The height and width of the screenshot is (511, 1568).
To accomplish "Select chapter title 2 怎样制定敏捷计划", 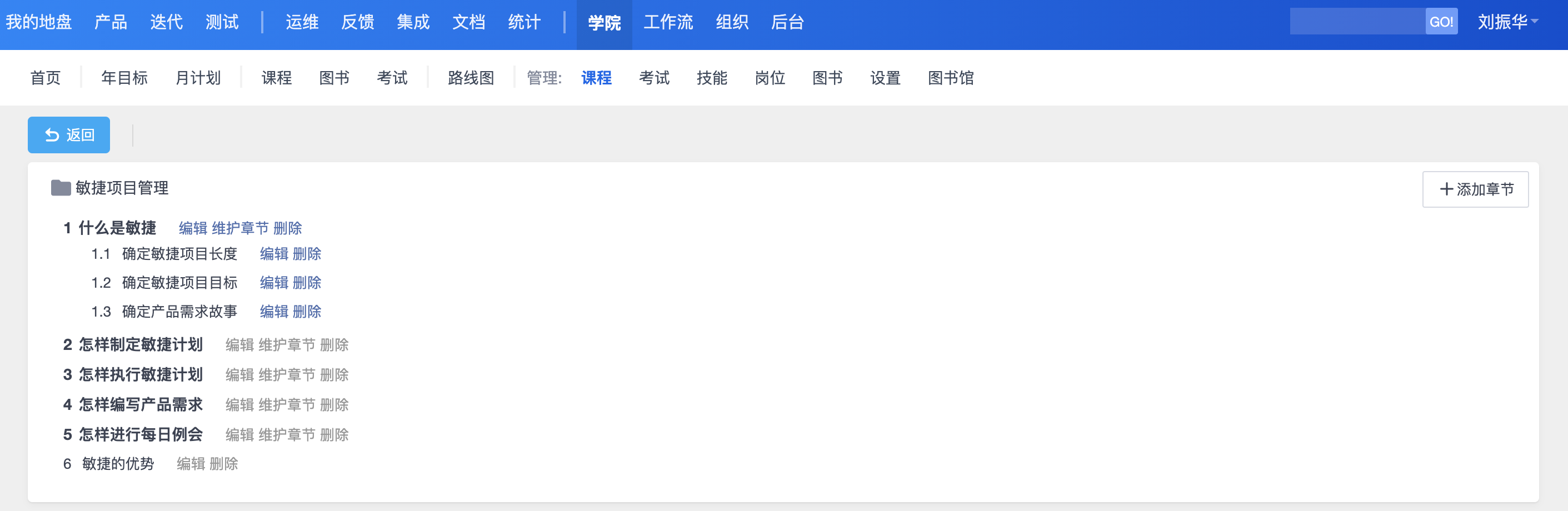I will coord(133,345).
